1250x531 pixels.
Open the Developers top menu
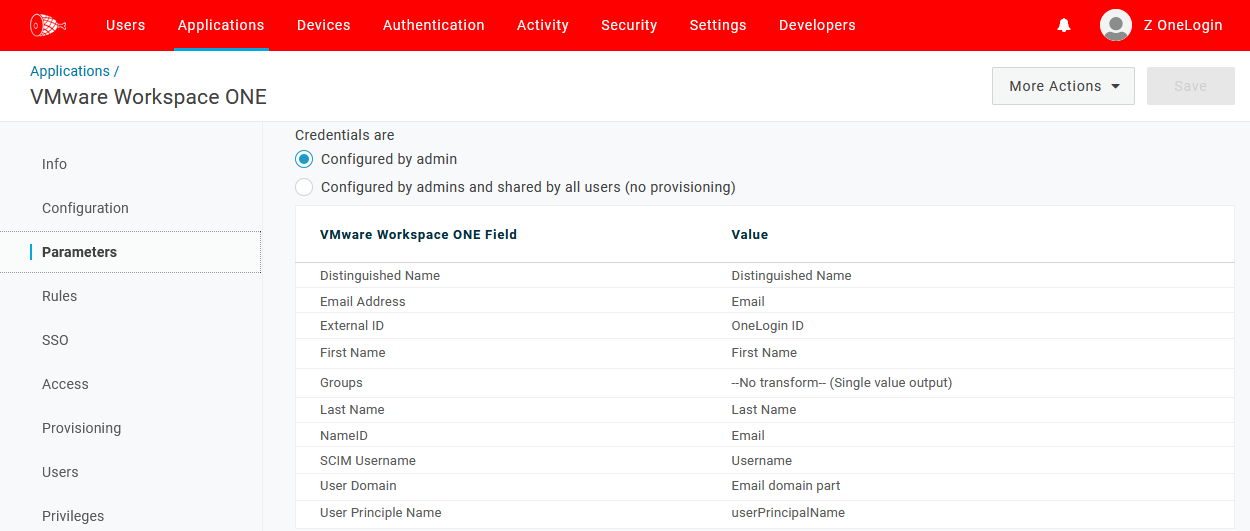click(817, 25)
